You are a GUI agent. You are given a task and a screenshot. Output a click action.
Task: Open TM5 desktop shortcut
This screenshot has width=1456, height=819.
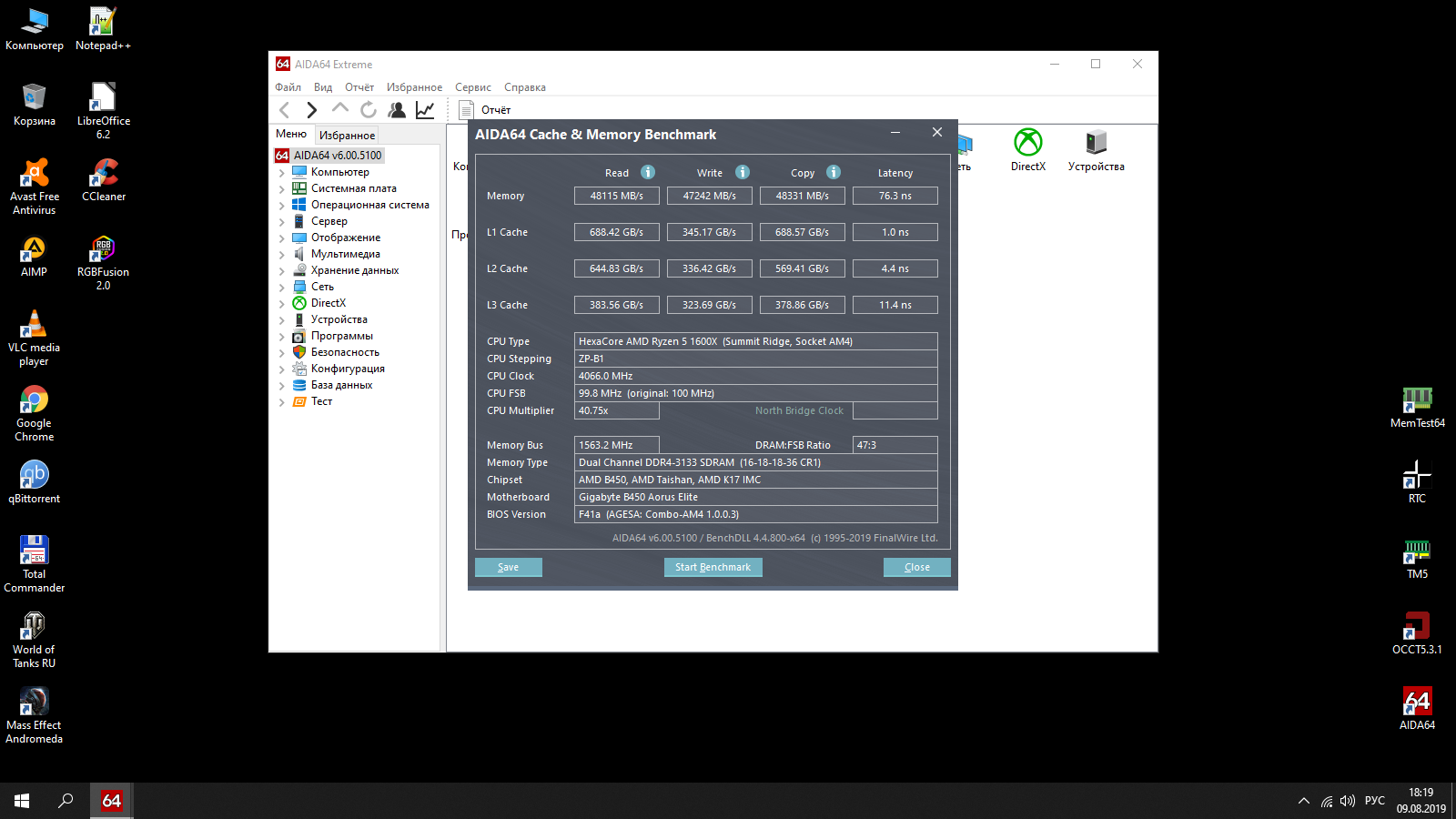(1417, 557)
